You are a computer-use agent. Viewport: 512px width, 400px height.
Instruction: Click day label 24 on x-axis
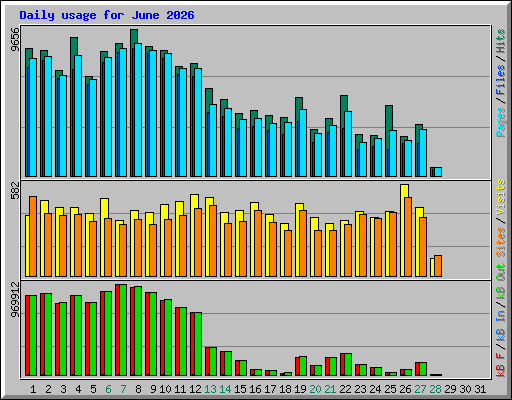pos(375,389)
